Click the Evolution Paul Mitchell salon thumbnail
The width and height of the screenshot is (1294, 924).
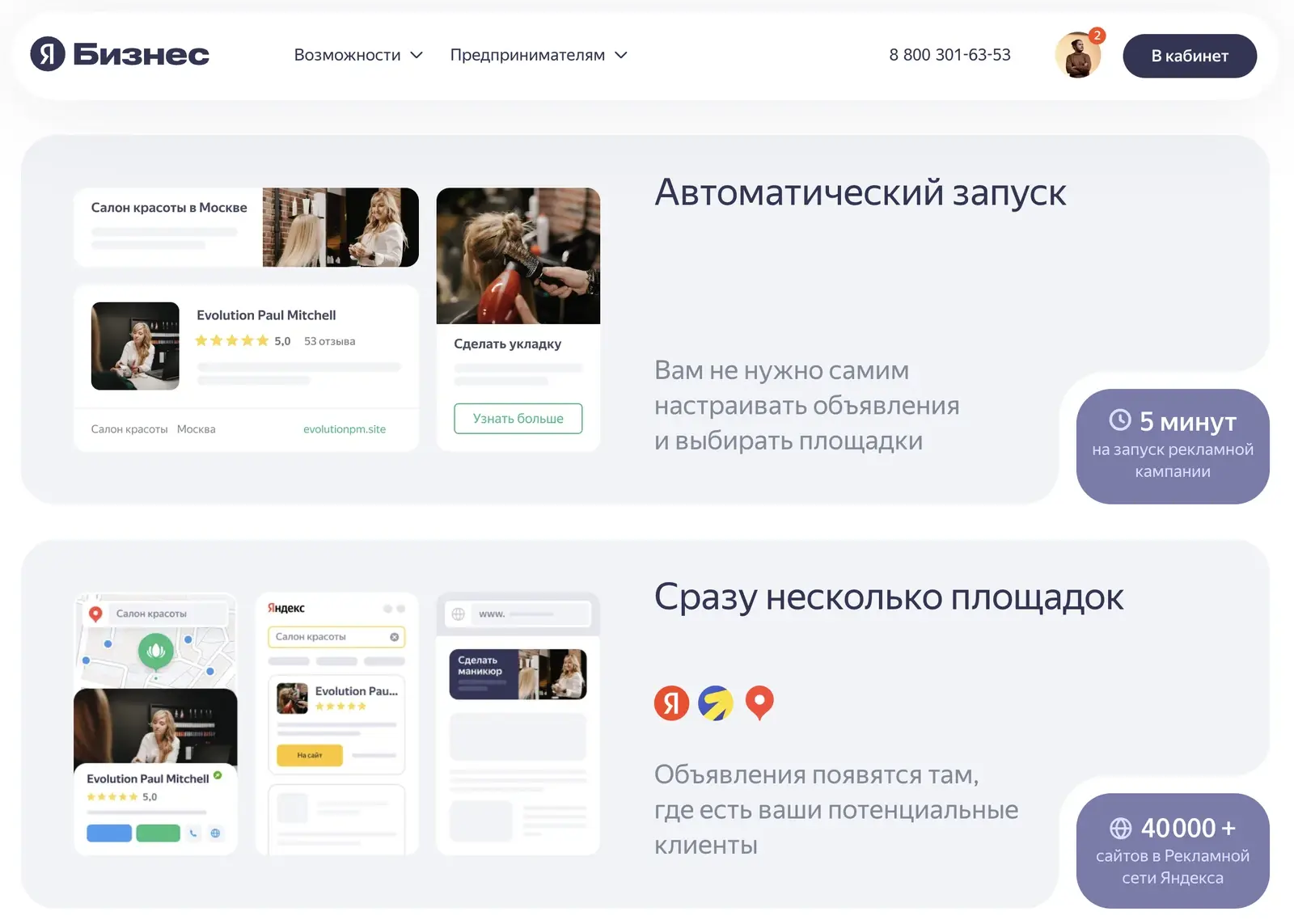[135, 346]
